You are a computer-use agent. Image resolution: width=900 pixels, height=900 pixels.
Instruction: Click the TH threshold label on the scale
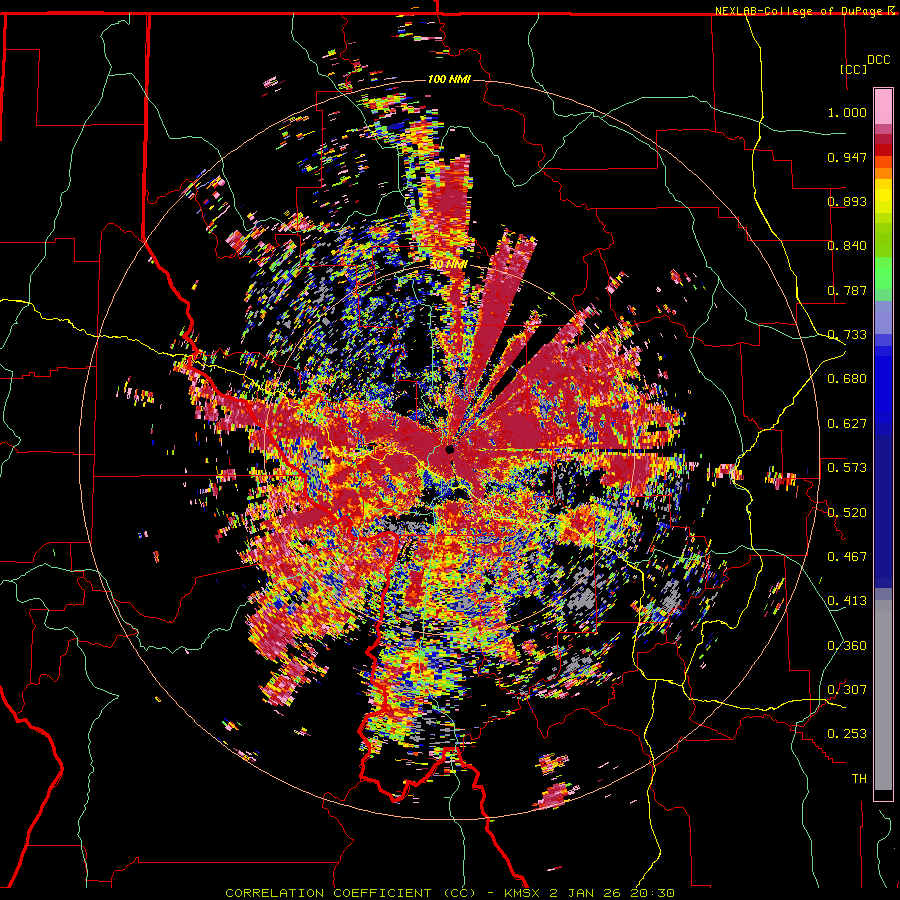(859, 779)
